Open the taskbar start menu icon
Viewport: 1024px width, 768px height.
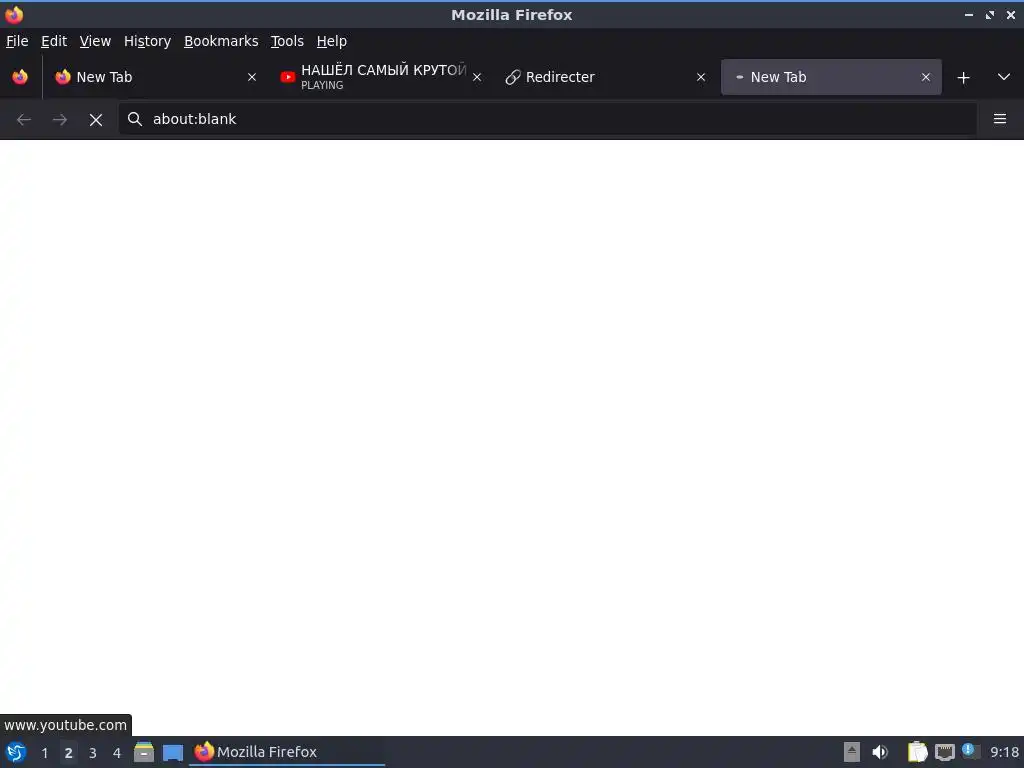coord(16,752)
